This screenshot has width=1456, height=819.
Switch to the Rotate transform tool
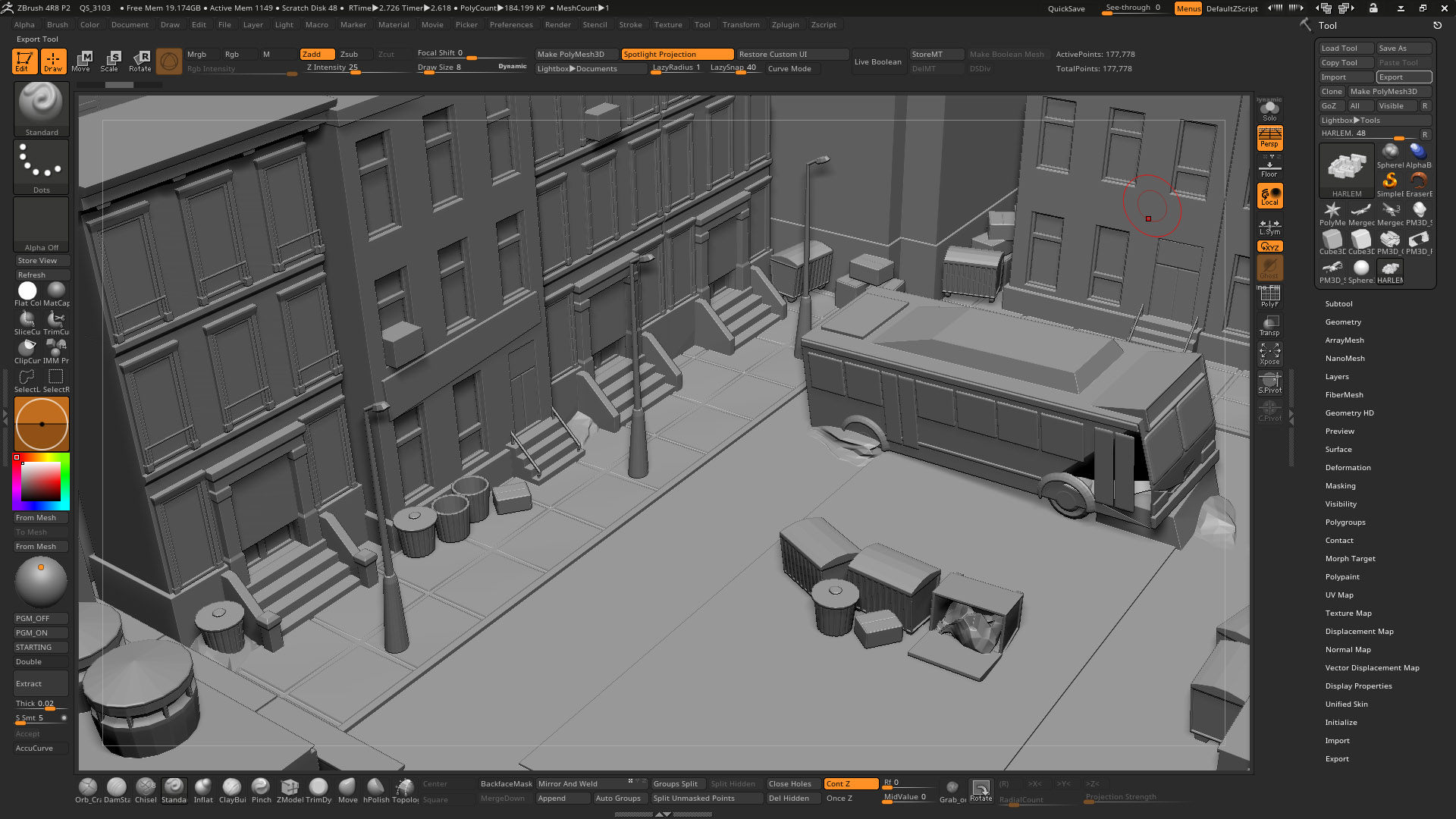point(140,61)
